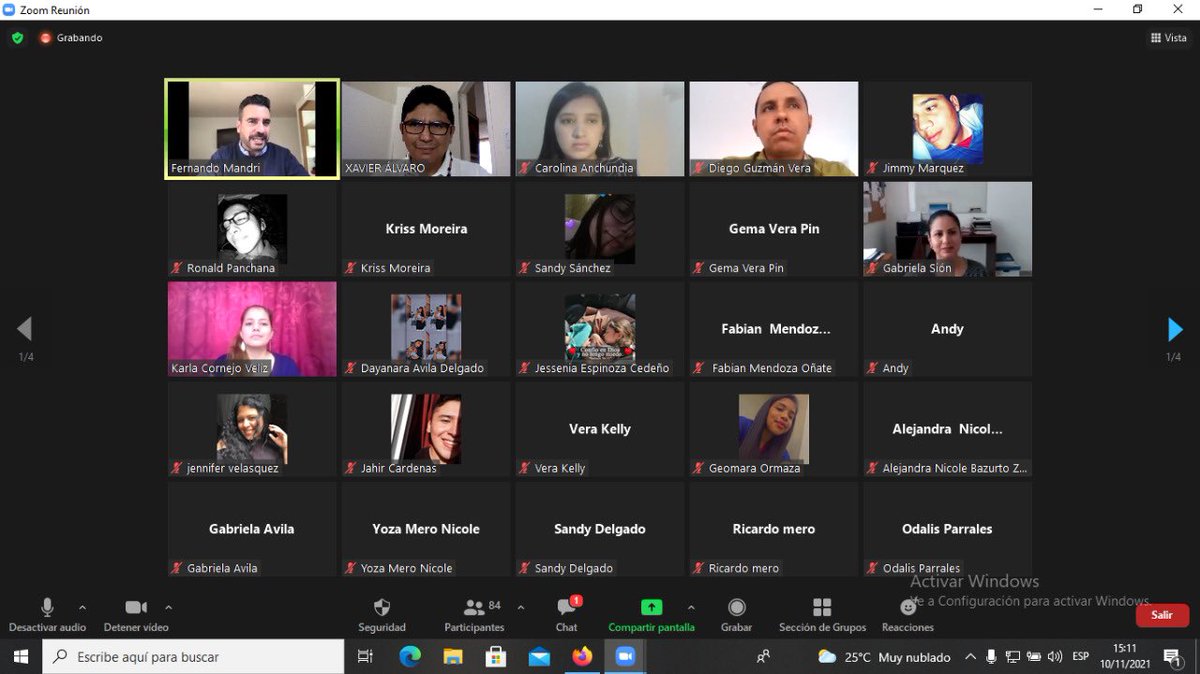The width and height of the screenshot is (1200, 674).
Task: Go to the previous participants page arrow
Action: [x=25, y=329]
